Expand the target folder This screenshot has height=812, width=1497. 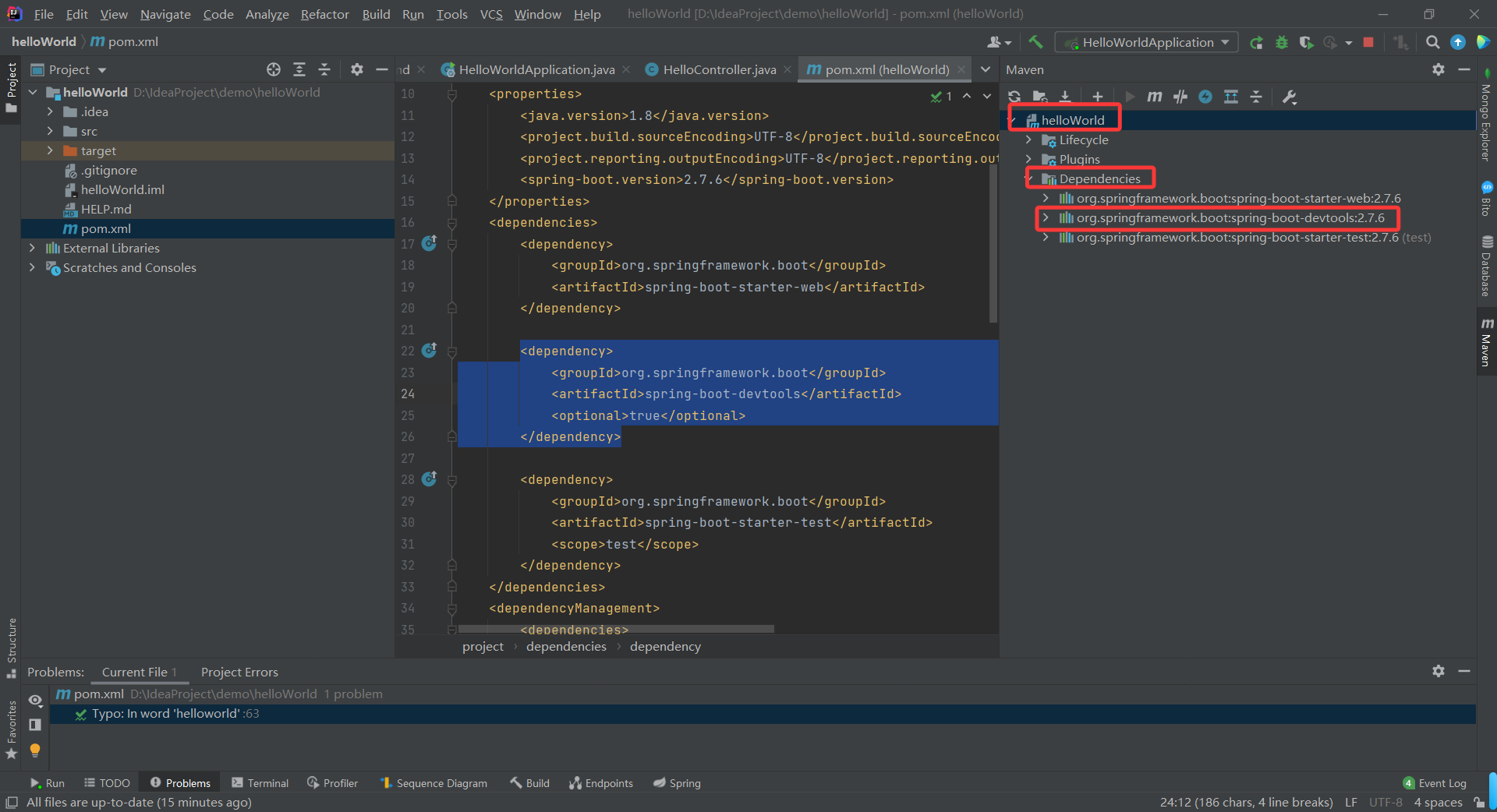[51, 150]
